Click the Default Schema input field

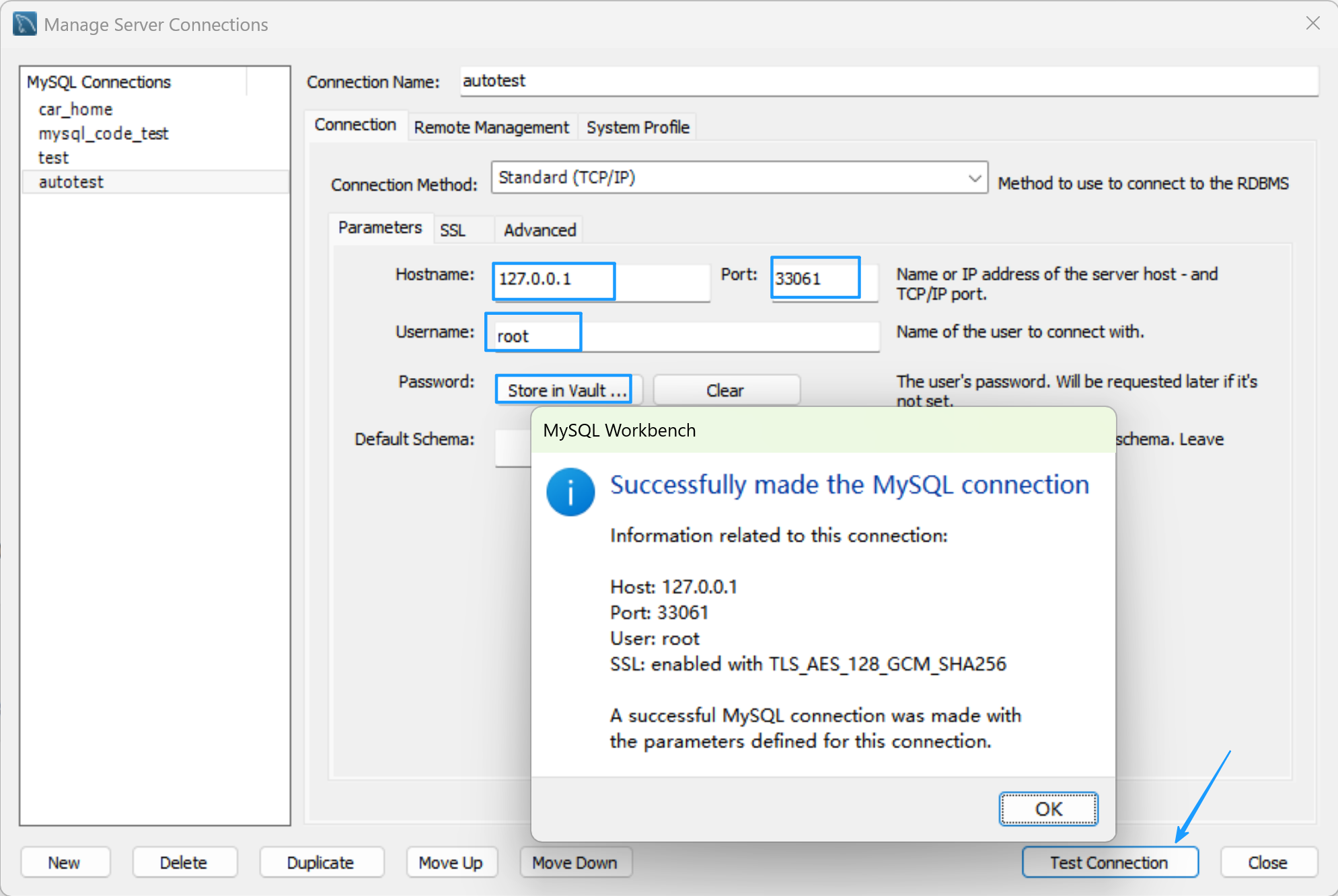(x=513, y=447)
